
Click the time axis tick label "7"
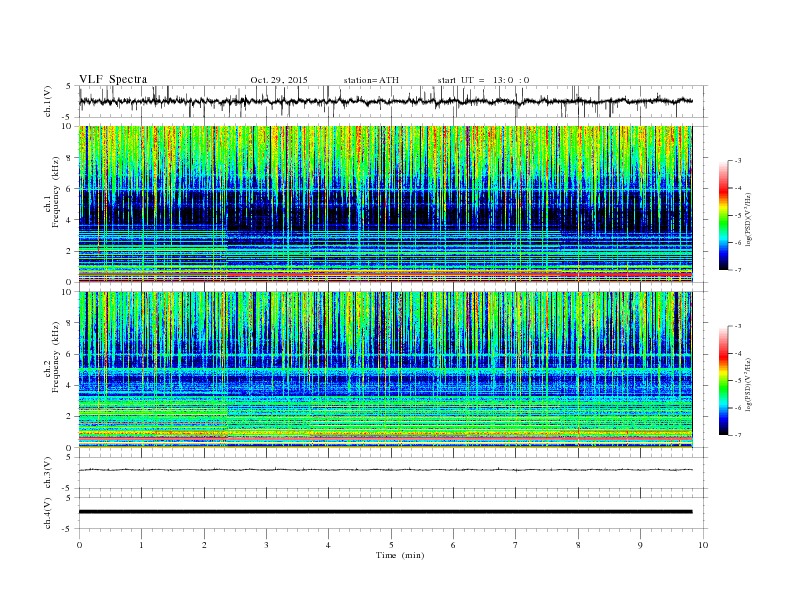(516, 545)
